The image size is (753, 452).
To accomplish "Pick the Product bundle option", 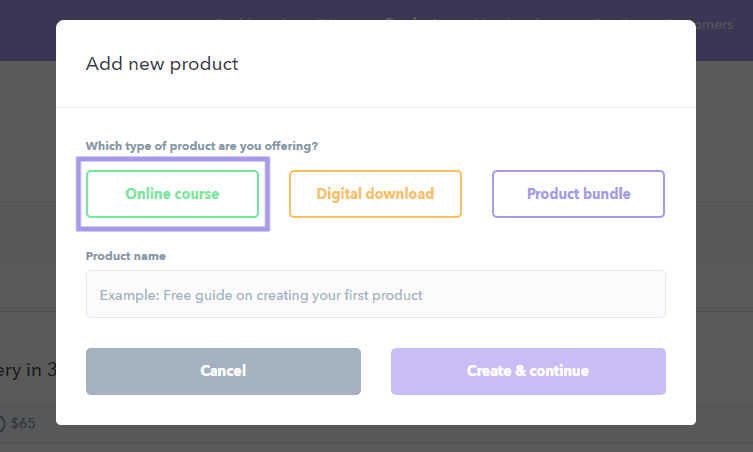I will [x=578, y=194].
